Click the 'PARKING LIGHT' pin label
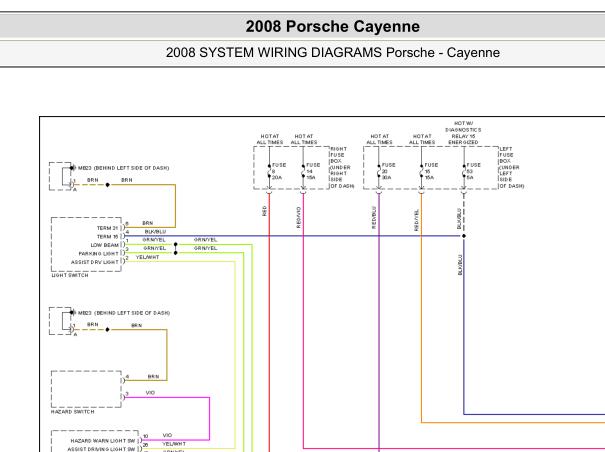The image size is (605, 452). pos(99,254)
